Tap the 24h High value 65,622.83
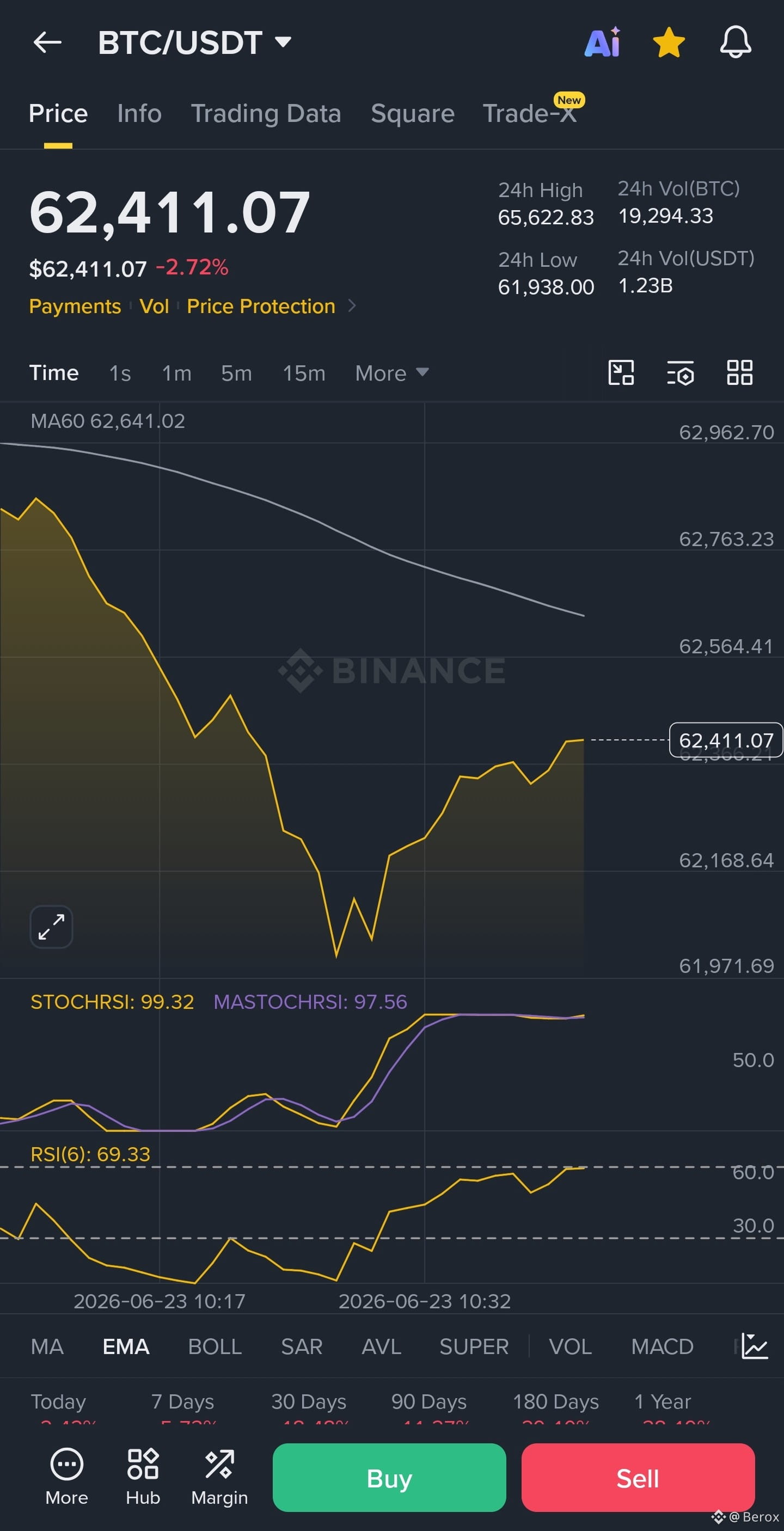The height and width of the screenshot is (1531, 784). pos(546,217)
